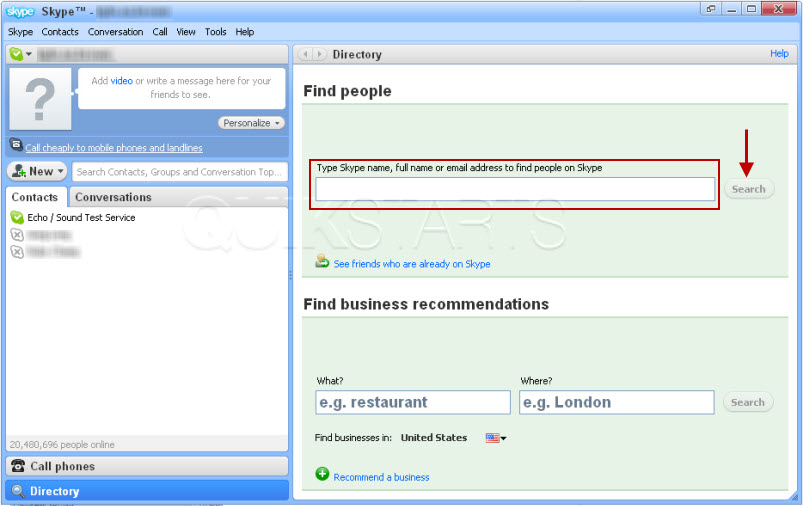Image resolution: width=804 pixels, height=506 pixels.
Task: Open the New contact dropdown button
Action: coord(38,171)
